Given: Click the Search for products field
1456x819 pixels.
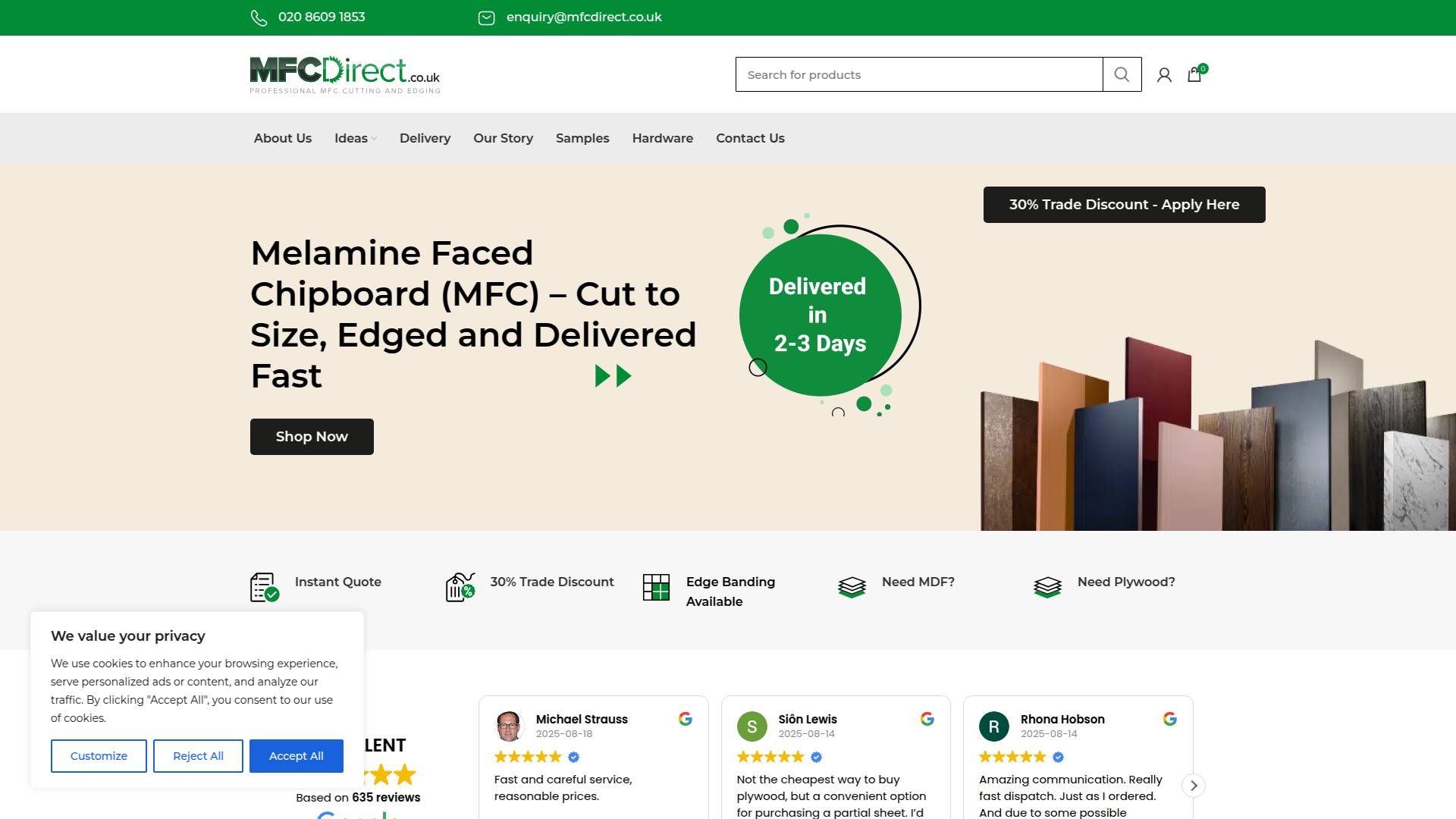Looking at the screenshot, I should pyautogui.click(x=918, y=74).
